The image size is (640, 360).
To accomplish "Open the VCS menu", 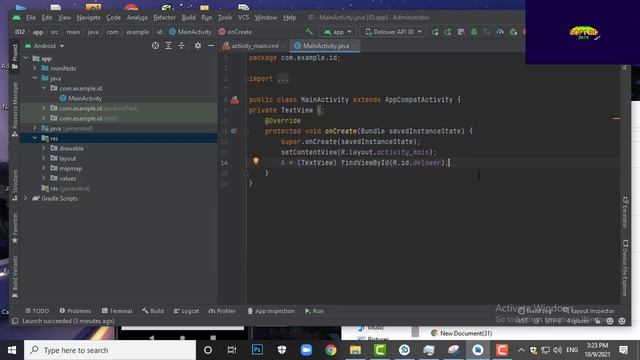I will [x=243, y=18].
